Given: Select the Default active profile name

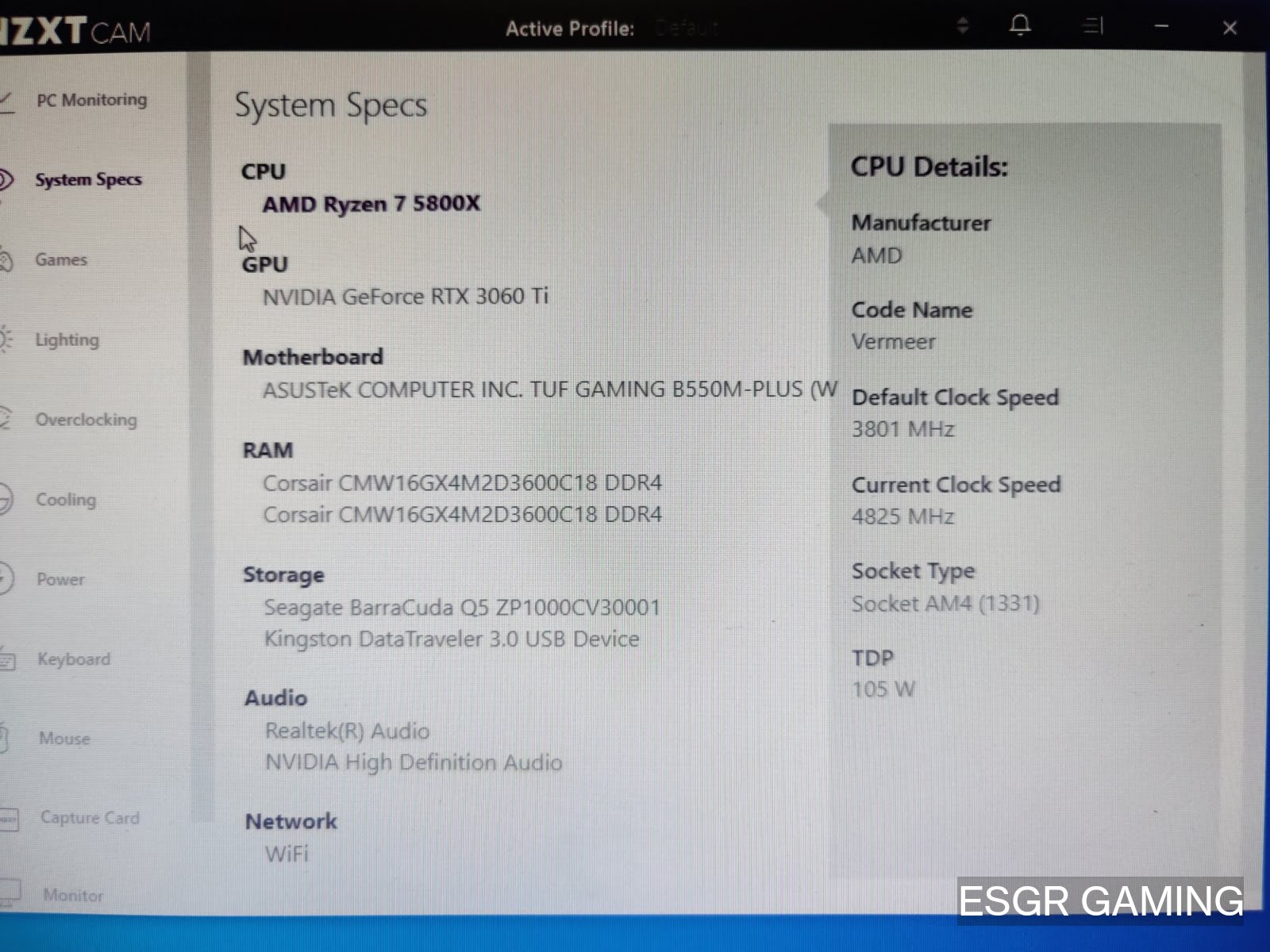Looking at the screenshot, I should pos(687,29).
